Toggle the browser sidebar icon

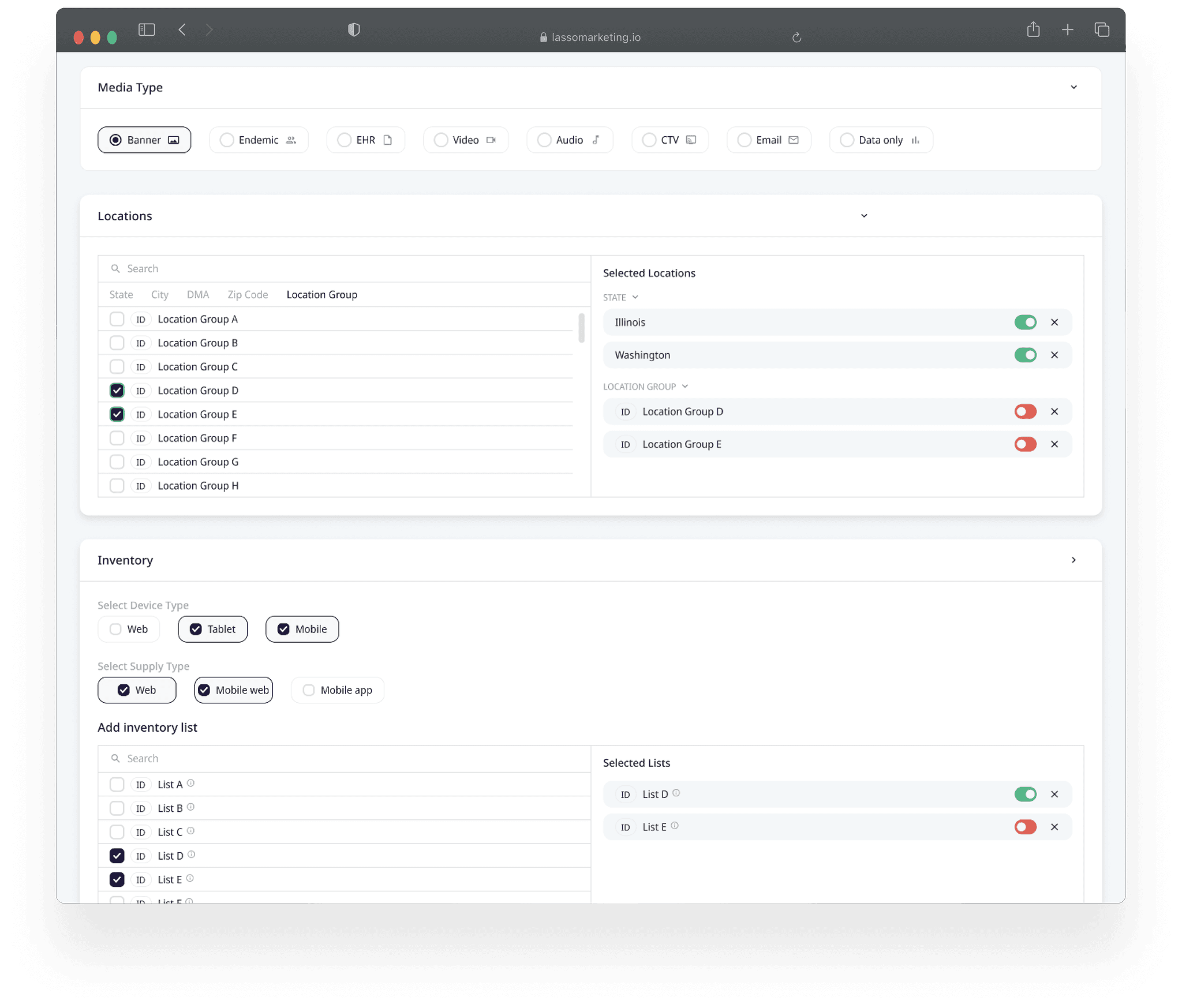(147, 29)
